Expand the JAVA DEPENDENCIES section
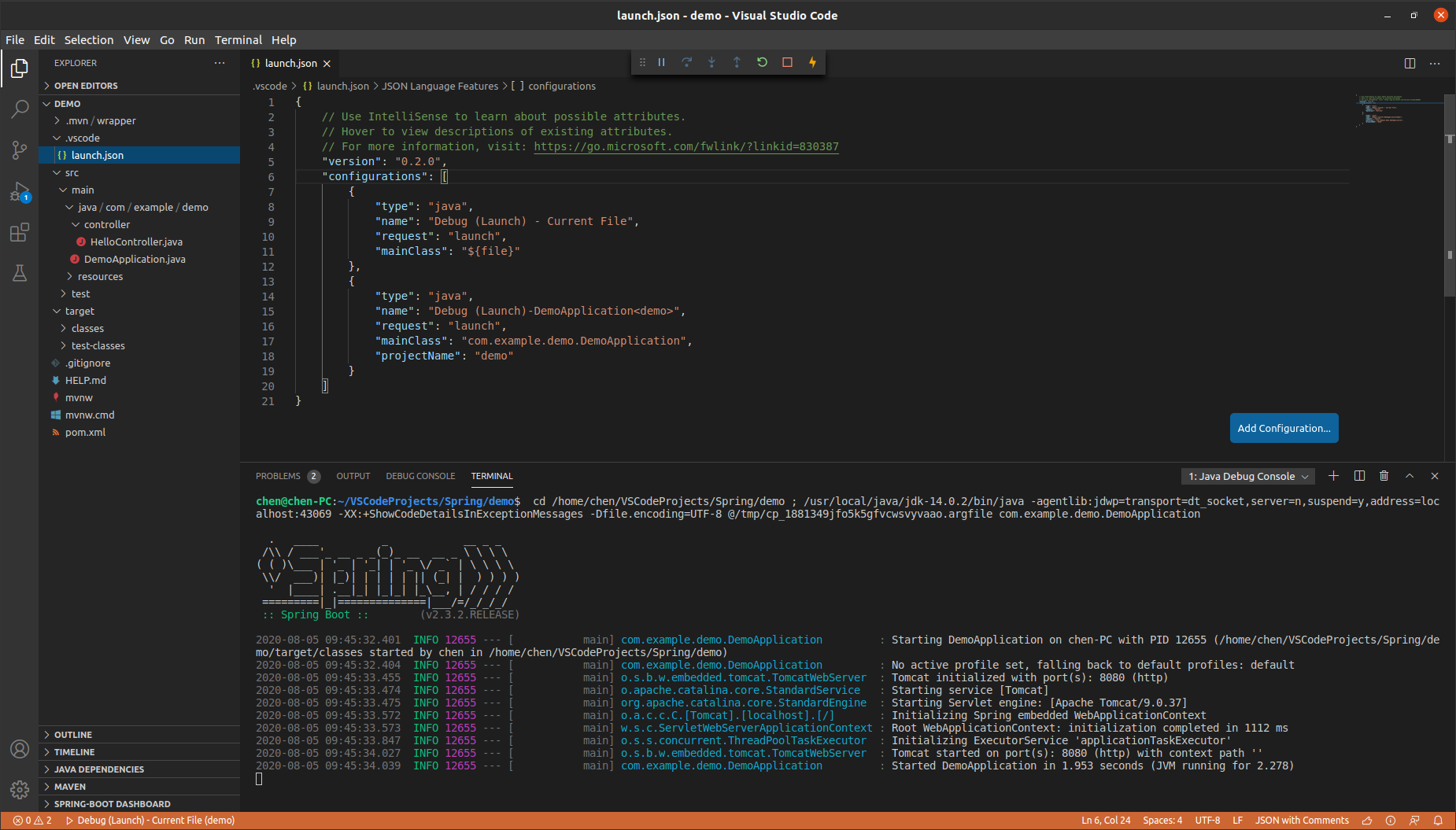The image size is (1456, 830). [x=139, y=769]
